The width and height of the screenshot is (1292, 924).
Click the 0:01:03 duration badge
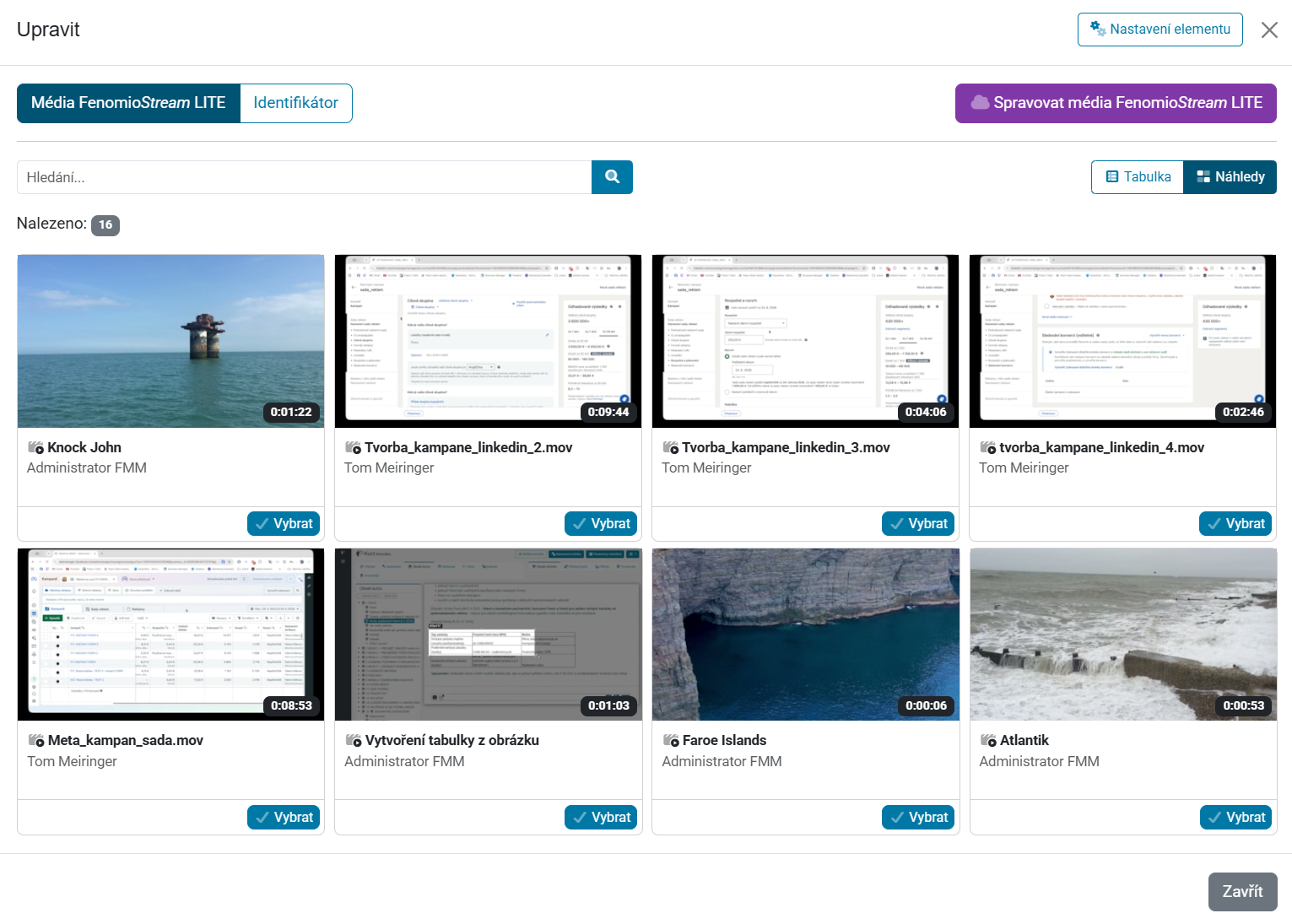click(608, 705)
